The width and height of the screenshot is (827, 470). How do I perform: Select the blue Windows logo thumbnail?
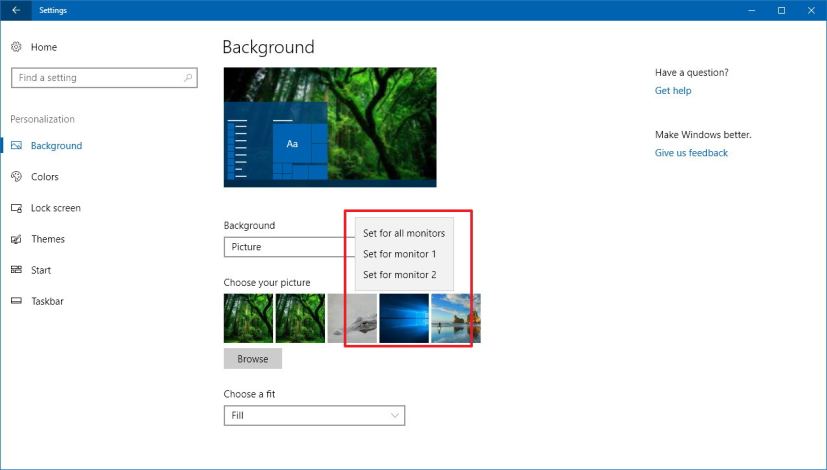(404, 318)
